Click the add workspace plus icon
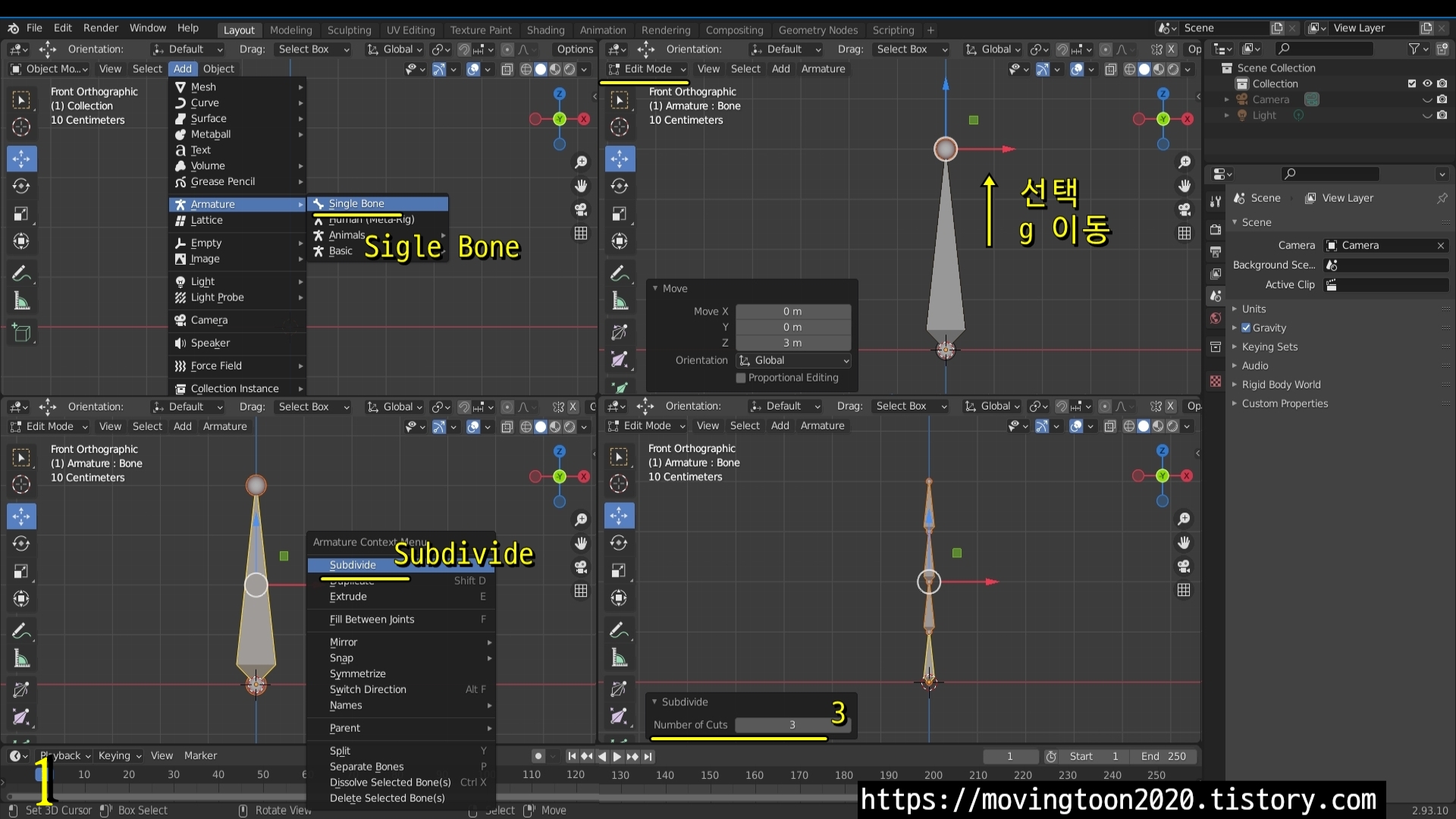Screen dimensions: 1456x819 pyautogui.click(x=930, y=30)
